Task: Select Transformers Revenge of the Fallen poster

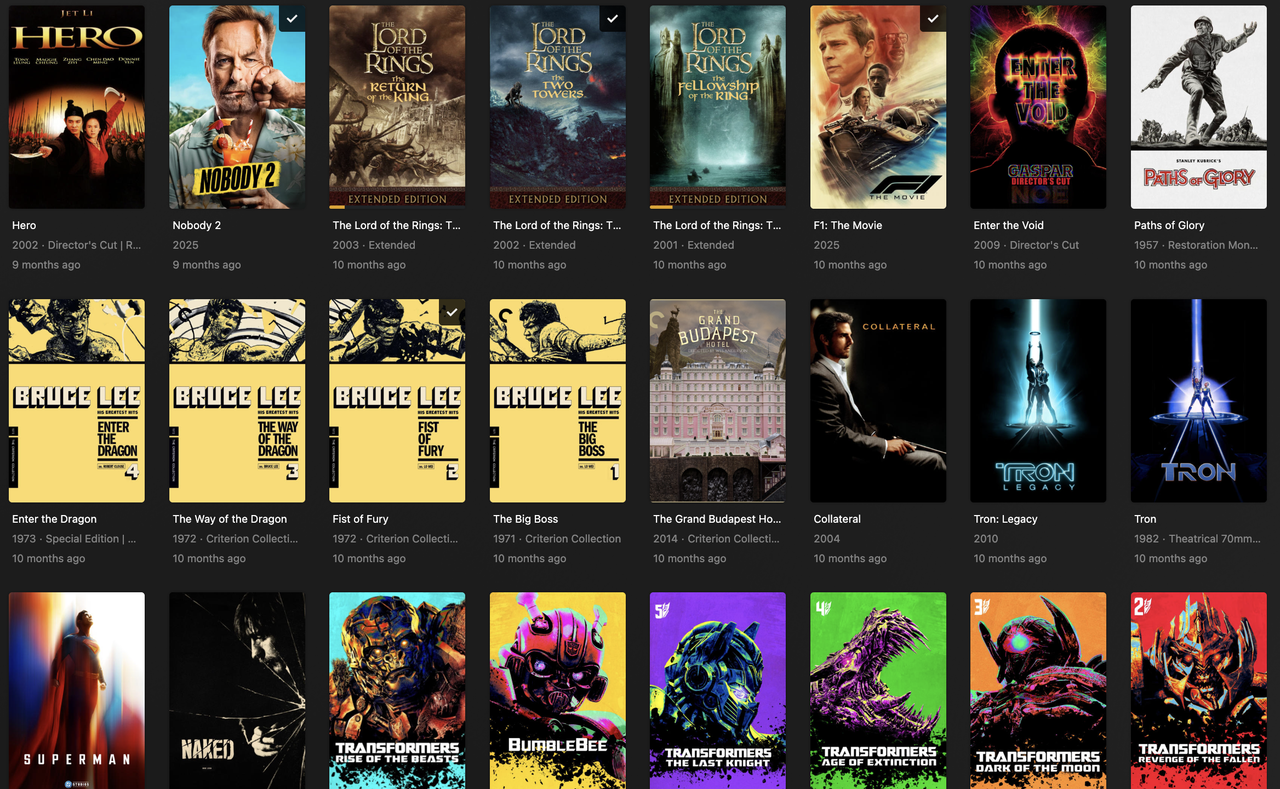Action: pyautogui.click(x=1199, y=691)
